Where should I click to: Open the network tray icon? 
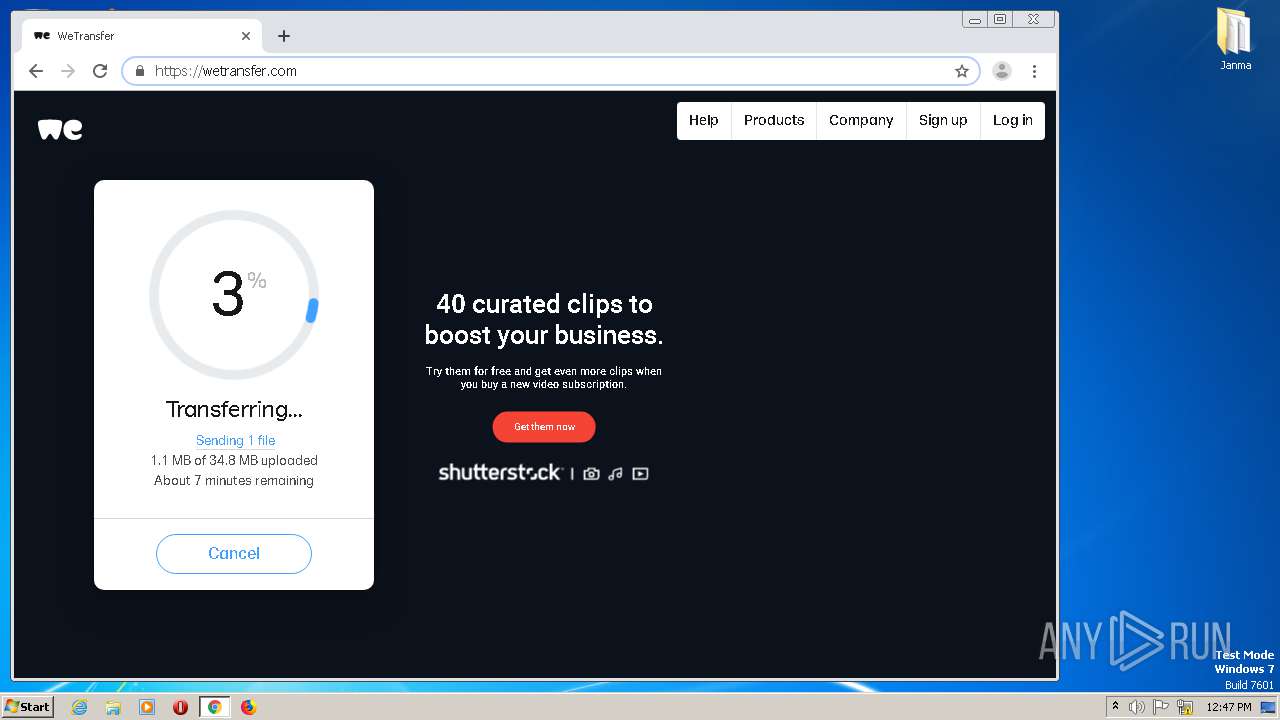coord(1184,707)
